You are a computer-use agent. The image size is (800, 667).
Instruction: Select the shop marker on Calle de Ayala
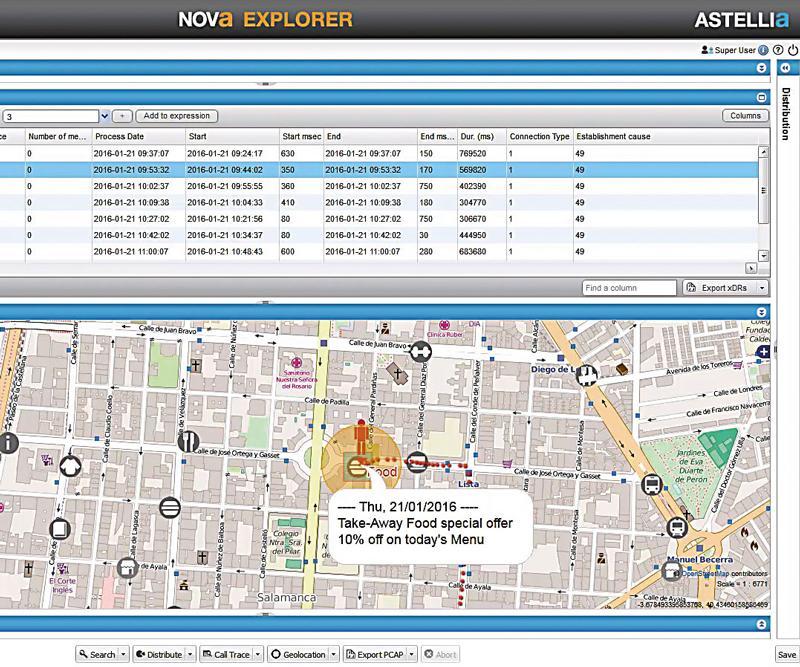point(127,567)
